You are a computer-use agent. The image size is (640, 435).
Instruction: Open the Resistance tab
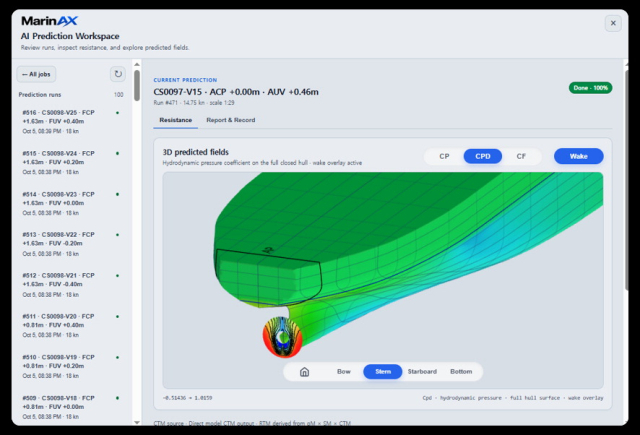[x=176, y=120]
